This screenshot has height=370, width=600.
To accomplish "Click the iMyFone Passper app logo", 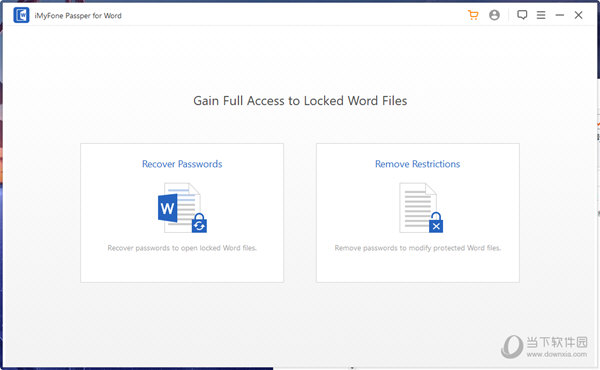I will coord(21,15).
